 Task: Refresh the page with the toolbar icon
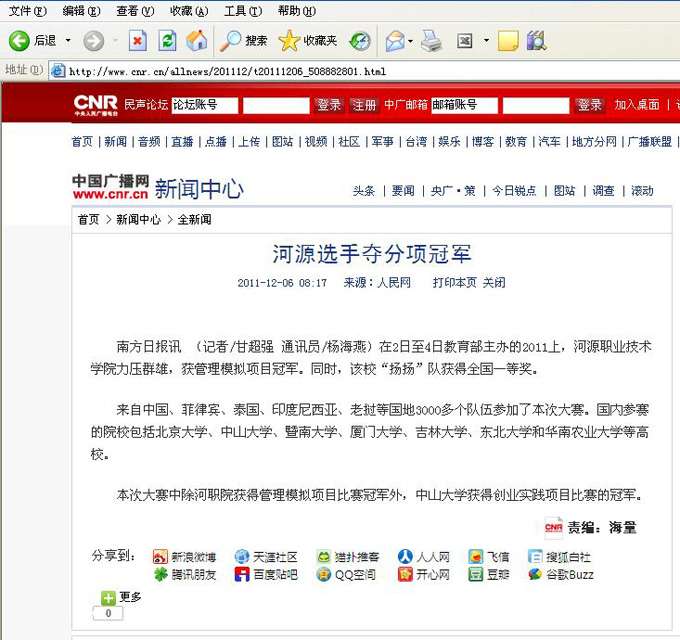pos(167,41)
